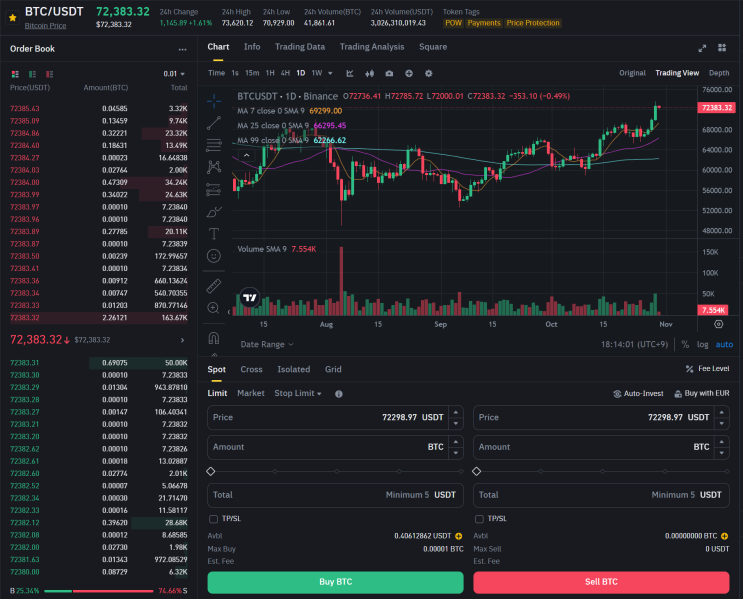
Task: Click the sell amount percentage slider handle
Action: coord(477,471)
